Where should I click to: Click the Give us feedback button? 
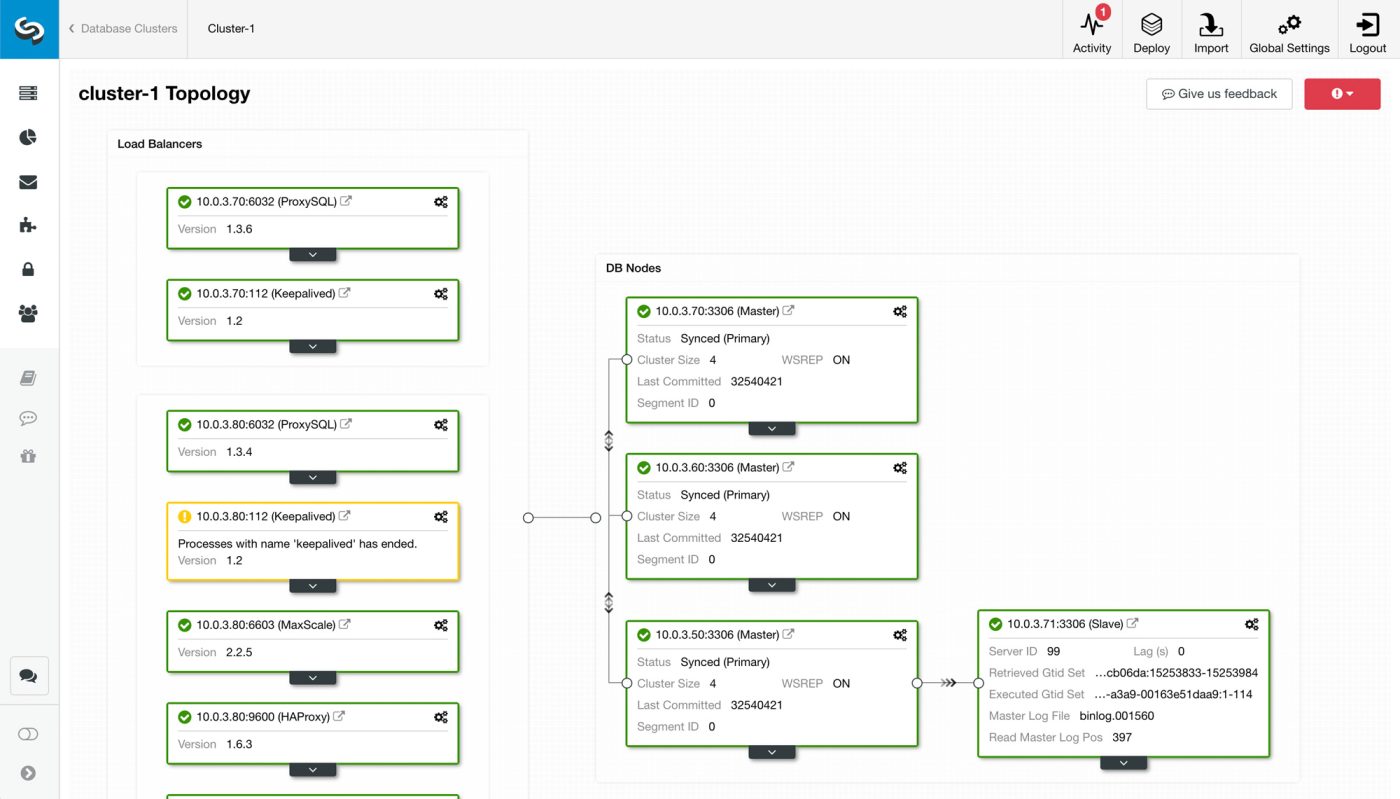click(x=1219, y=94)
